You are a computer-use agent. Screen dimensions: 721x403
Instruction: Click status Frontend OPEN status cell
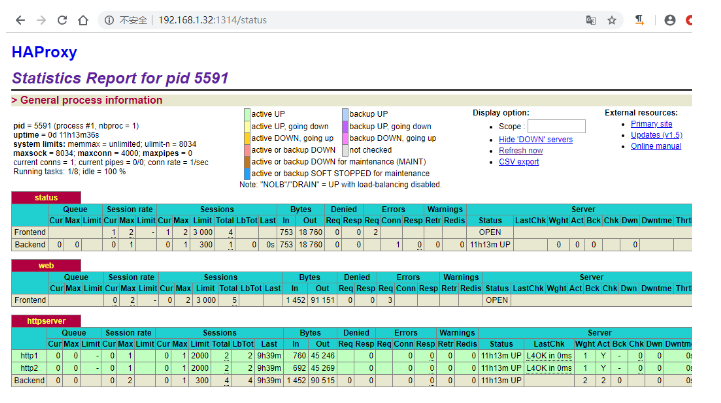pyautogui.click(x=490, y=232)
